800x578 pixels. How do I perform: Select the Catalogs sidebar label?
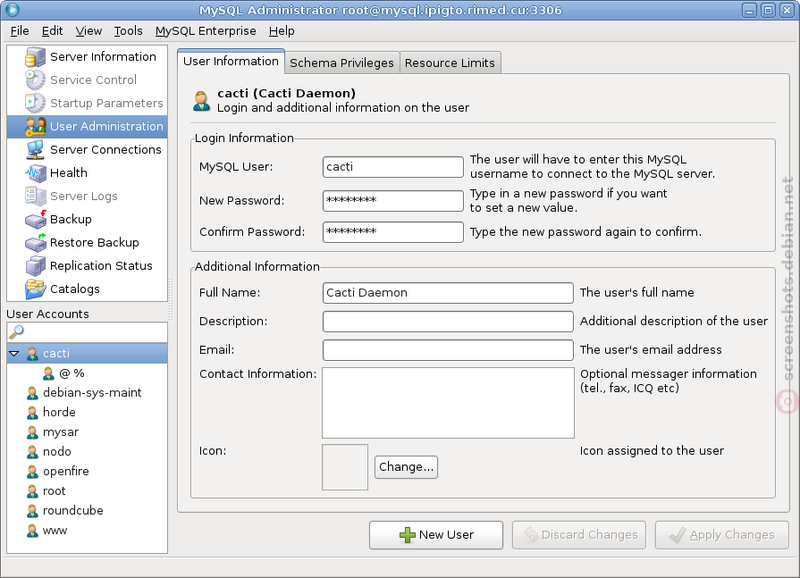point(75,289)
